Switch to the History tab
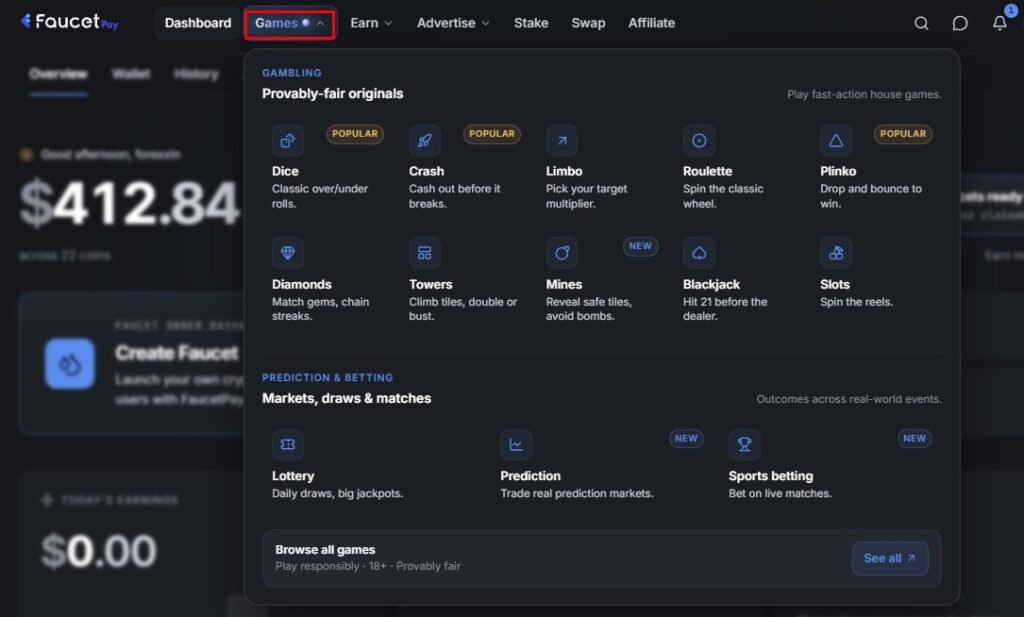Screen dimensions: 1024x617 [x=196, y=74]
